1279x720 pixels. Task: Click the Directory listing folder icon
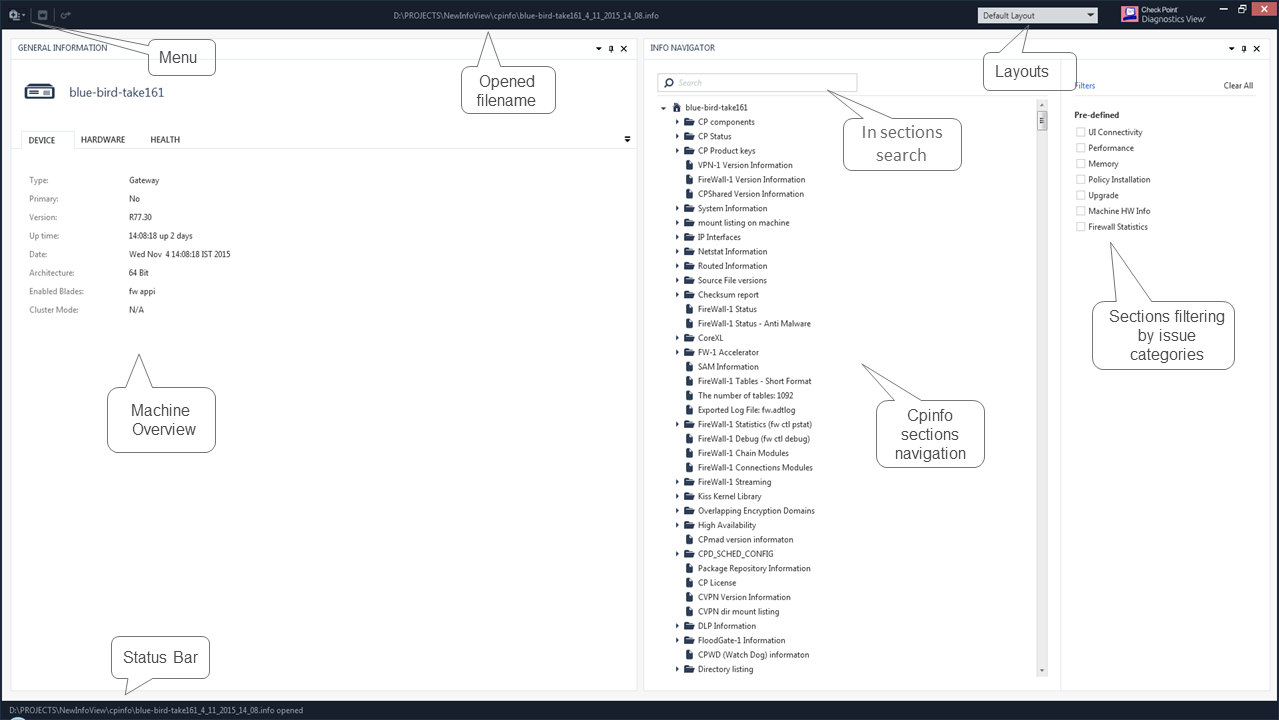[x=690, y=669]
